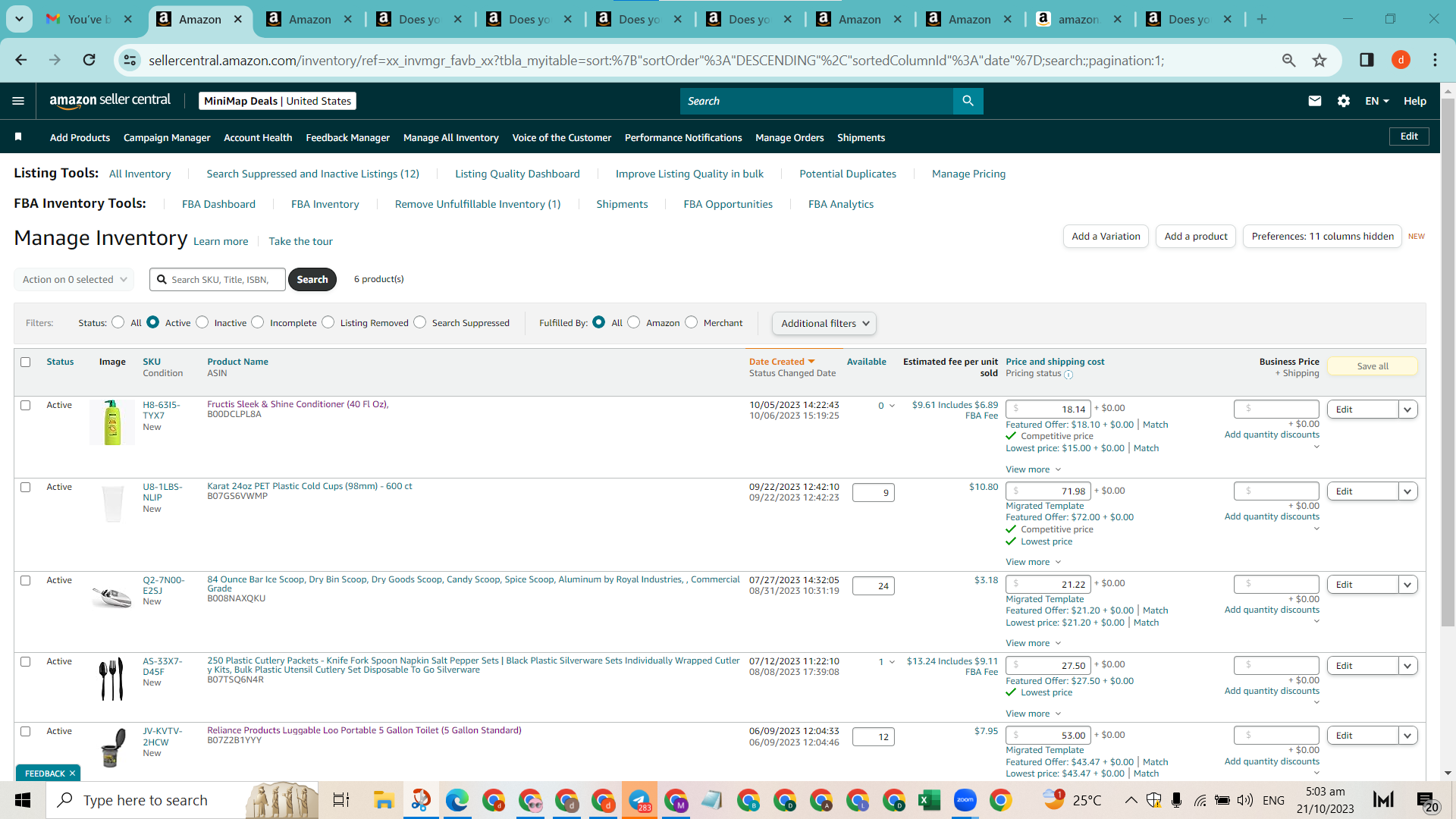Sort by the Date Created column header
This screenshot has width=1456, height=819.
(782, 362)
